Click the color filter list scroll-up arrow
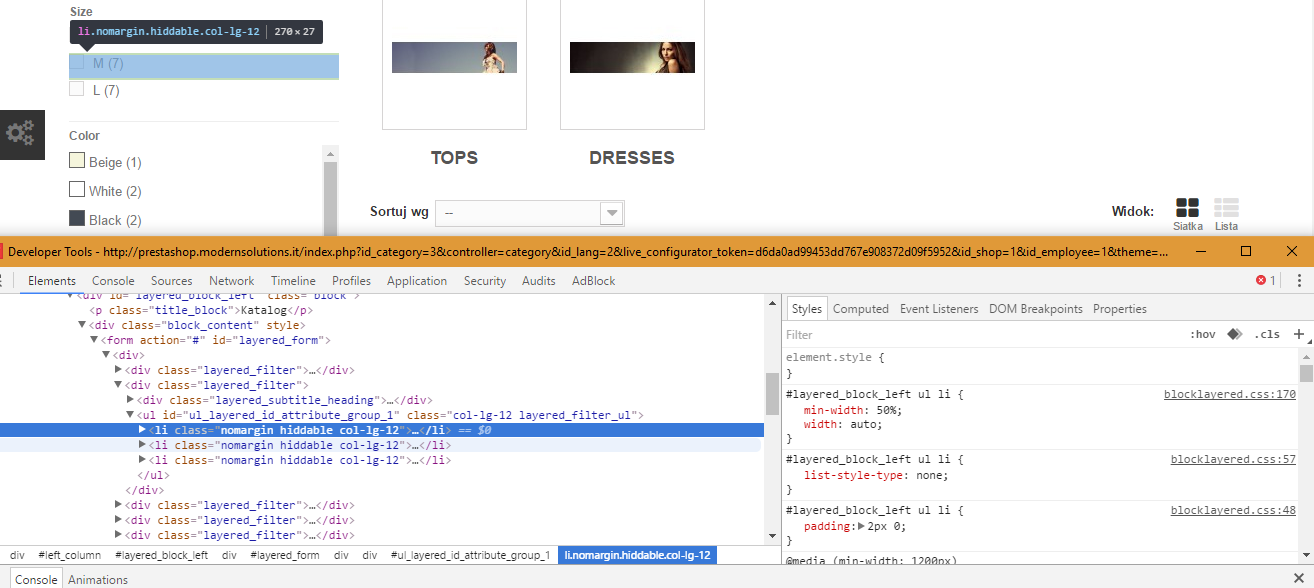This screenshot has width=1314, height=588. tap(330, 153)
